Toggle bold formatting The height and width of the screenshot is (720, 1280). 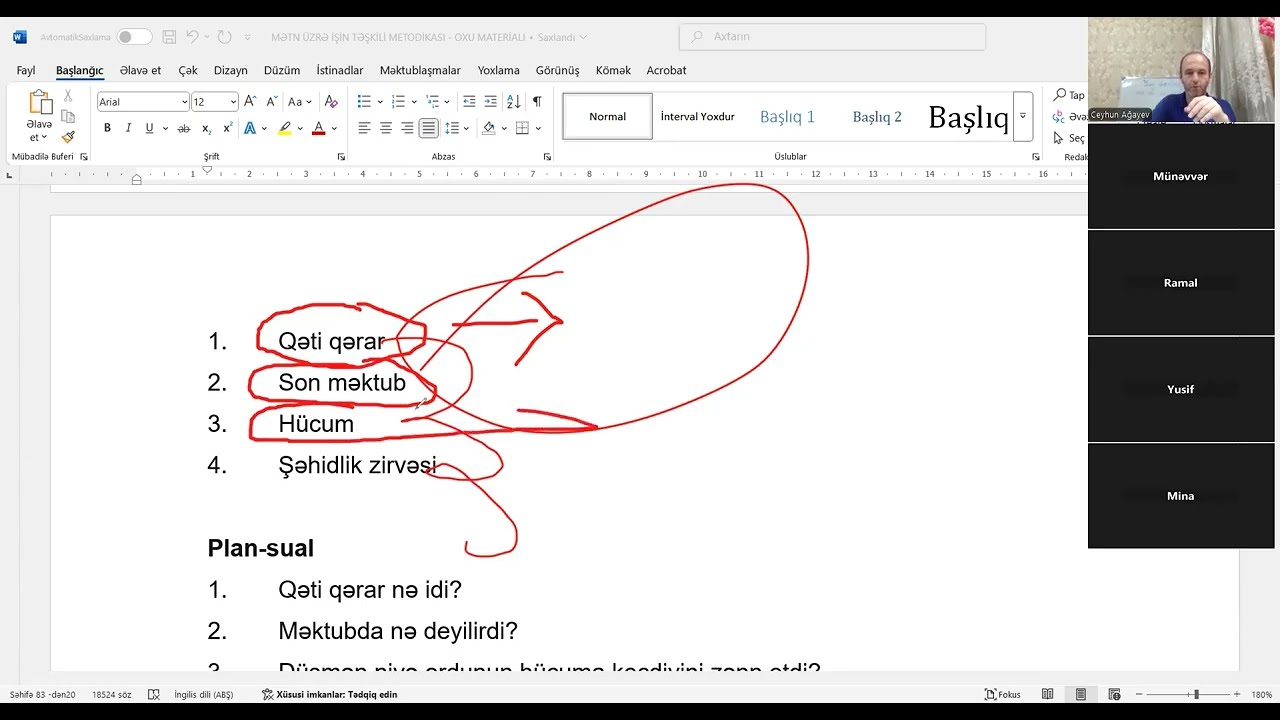(107, 128)
